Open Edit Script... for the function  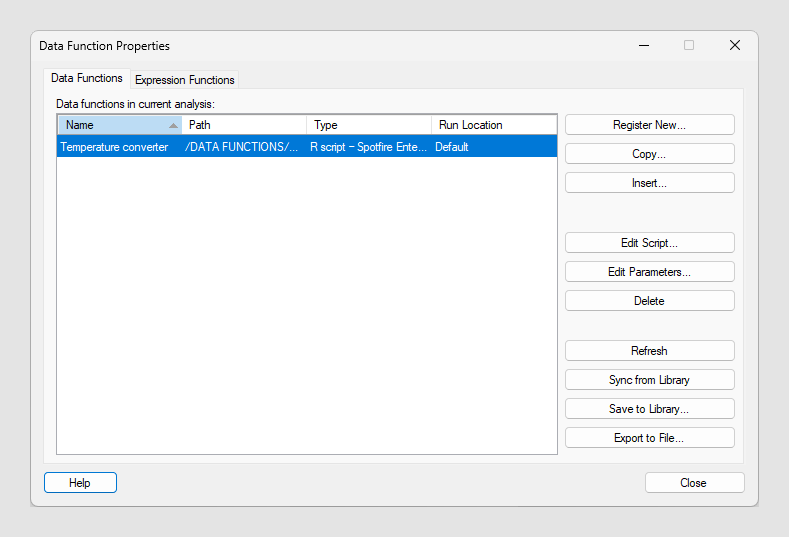coord(650,243)
